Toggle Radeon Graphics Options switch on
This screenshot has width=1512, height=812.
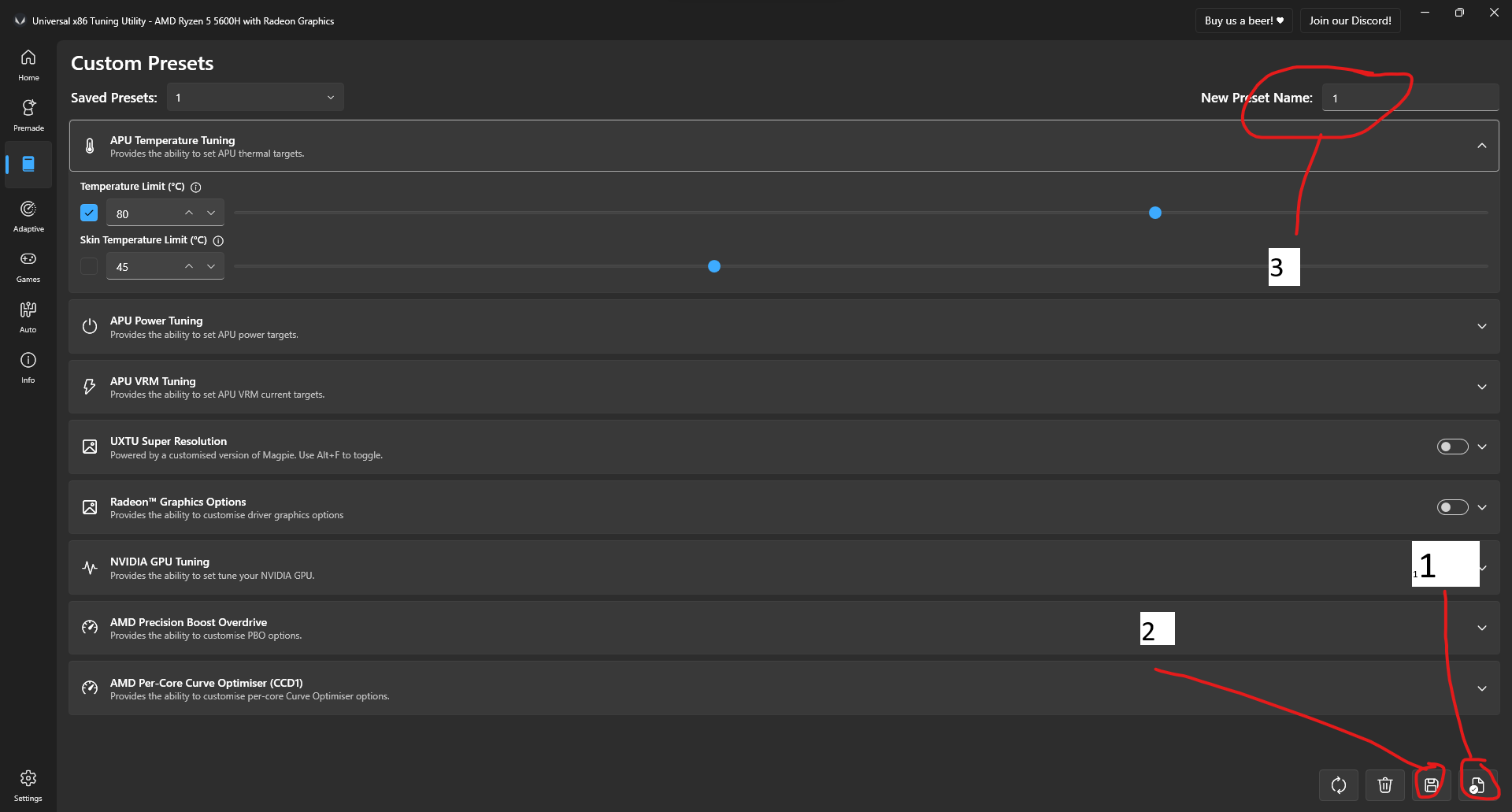(1452, 507)
